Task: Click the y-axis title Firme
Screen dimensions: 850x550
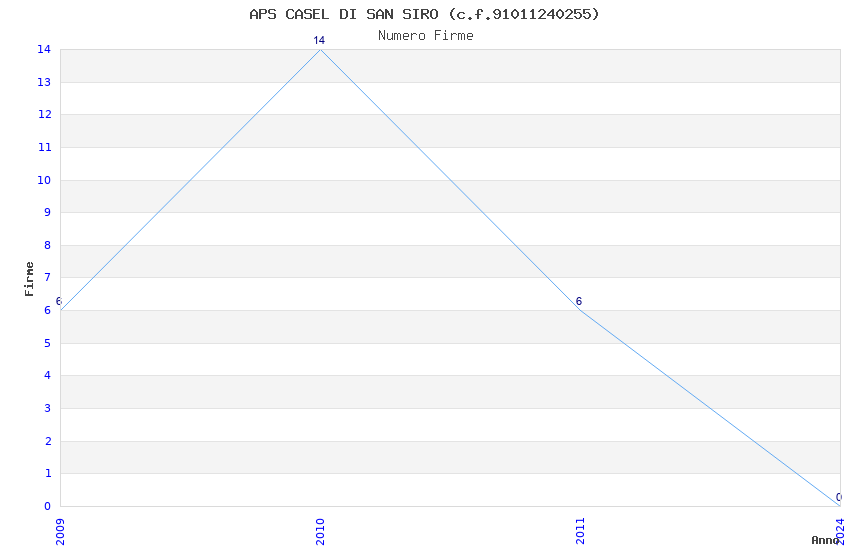Action: (29, 279)
